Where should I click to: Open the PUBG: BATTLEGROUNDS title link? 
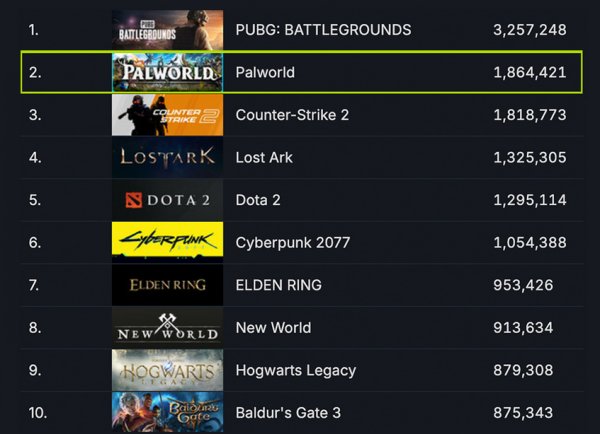tap(323, 30)
